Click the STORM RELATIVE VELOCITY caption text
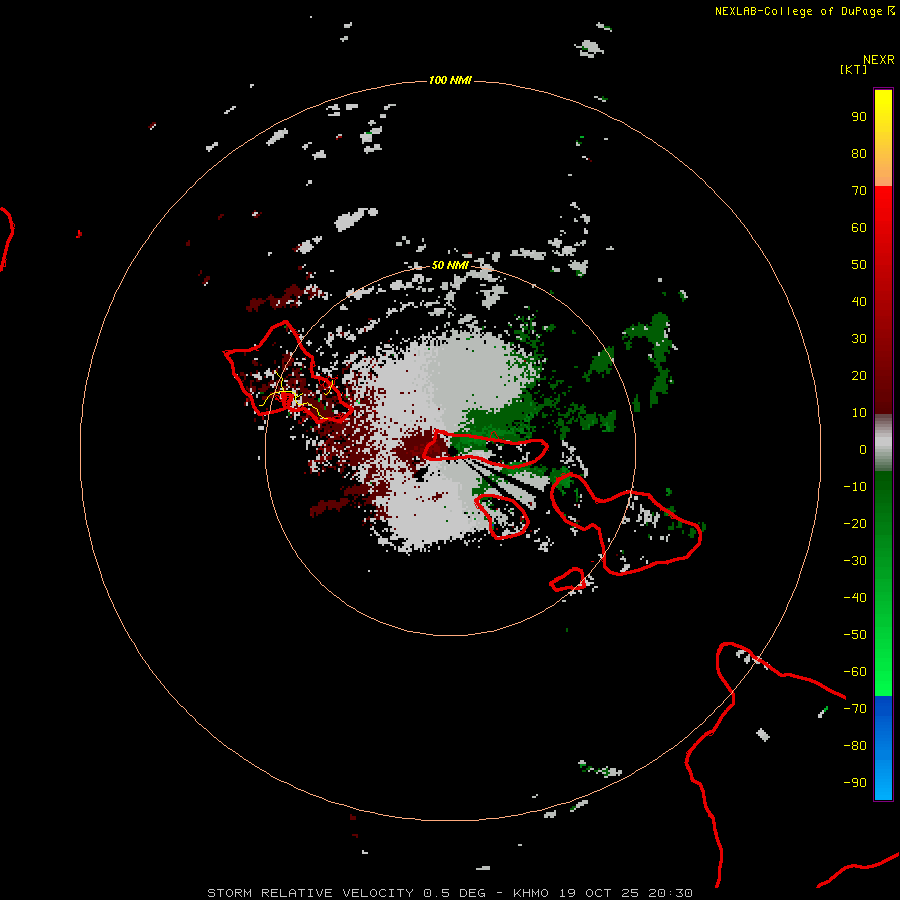Image resolution: width=900 pixels, height=900 pixels. [311, 893]
